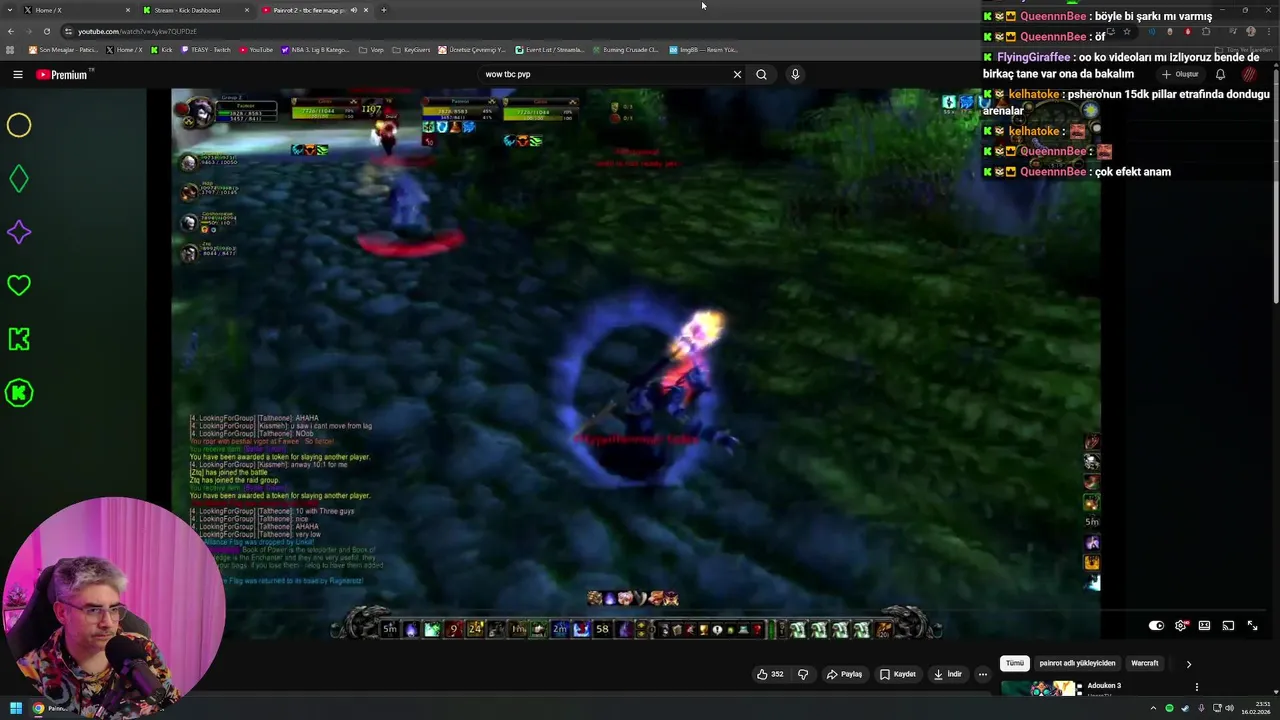Expand the Vorp bookmarks folder

(370, 49)
